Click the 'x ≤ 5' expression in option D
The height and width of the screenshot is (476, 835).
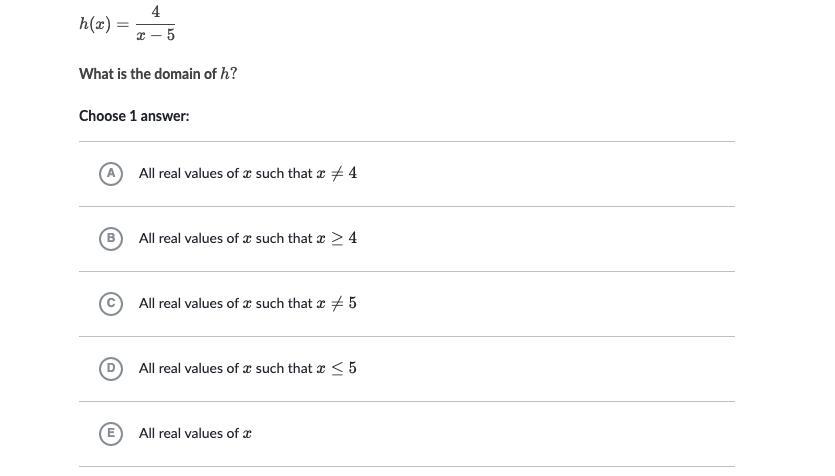point(337,368)
